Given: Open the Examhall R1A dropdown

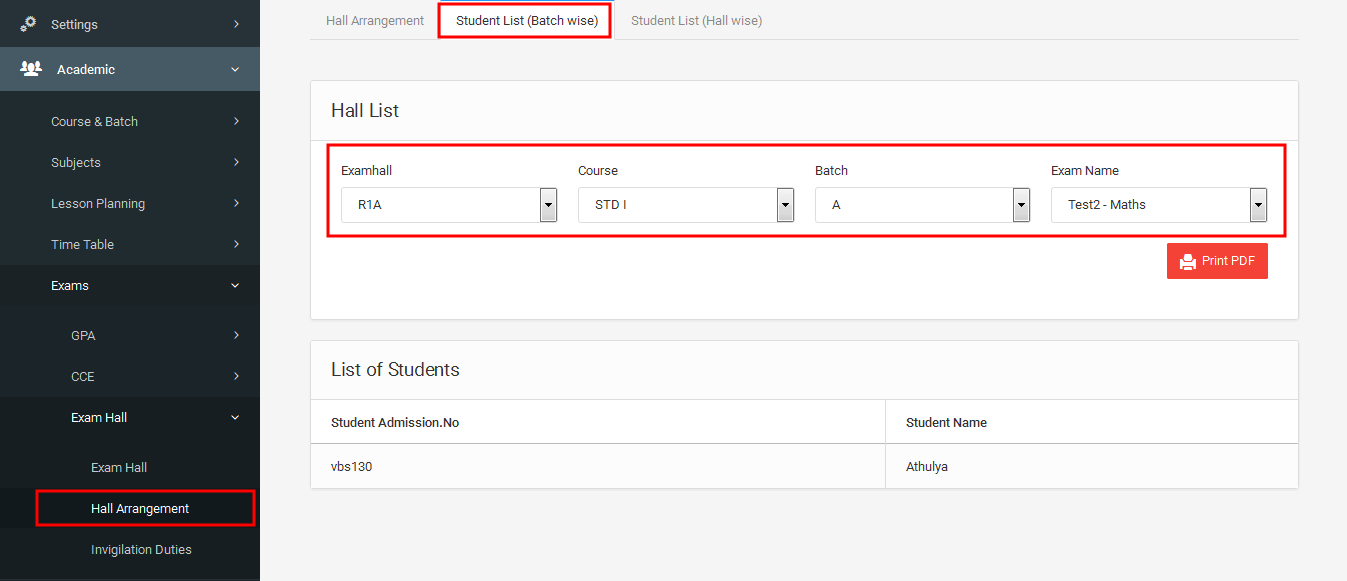Looking at the screenshot, I should point(449,205).
